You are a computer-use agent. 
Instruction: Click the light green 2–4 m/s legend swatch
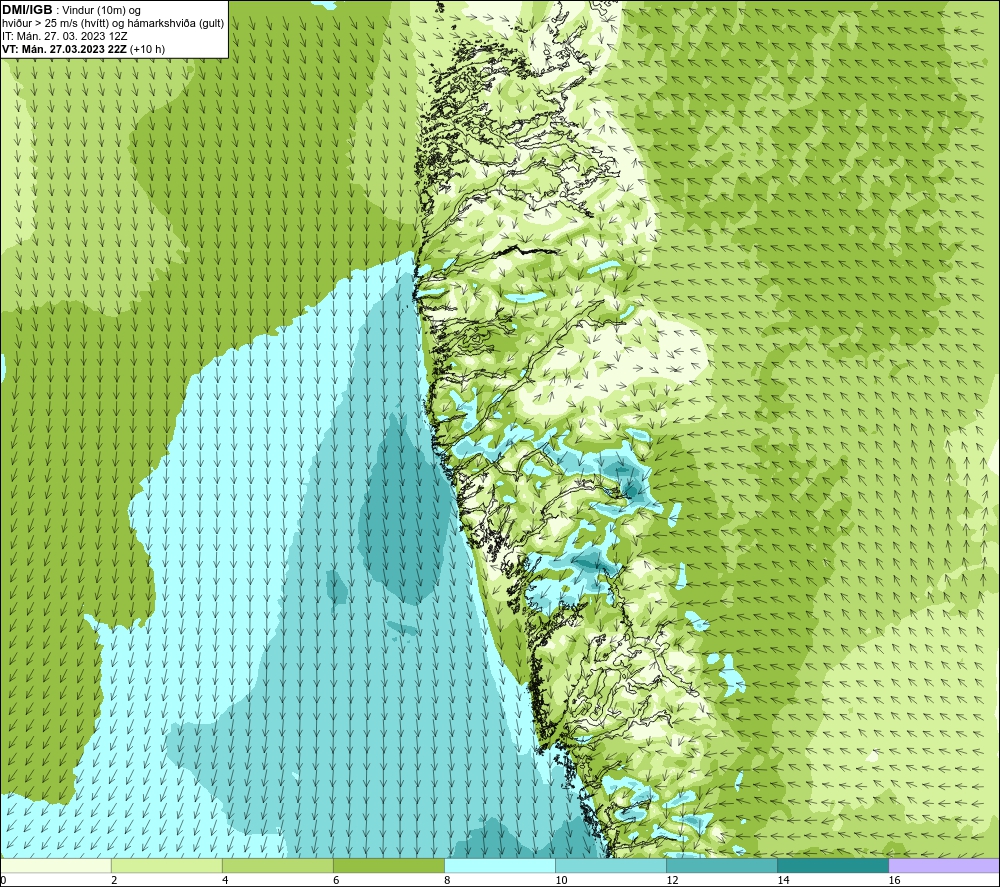[167, 865]
